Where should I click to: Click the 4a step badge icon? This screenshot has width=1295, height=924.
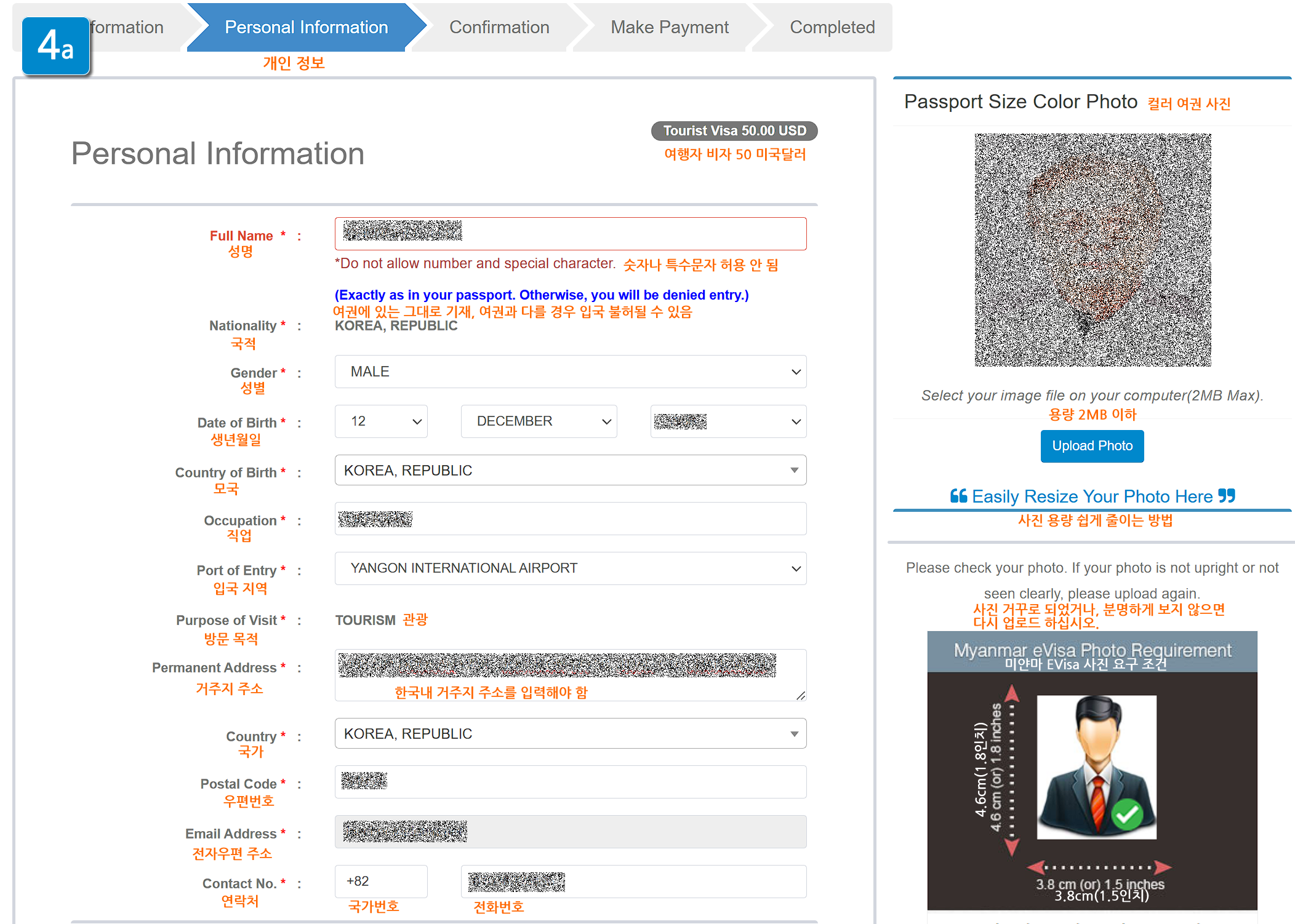[x=56, y=46]
